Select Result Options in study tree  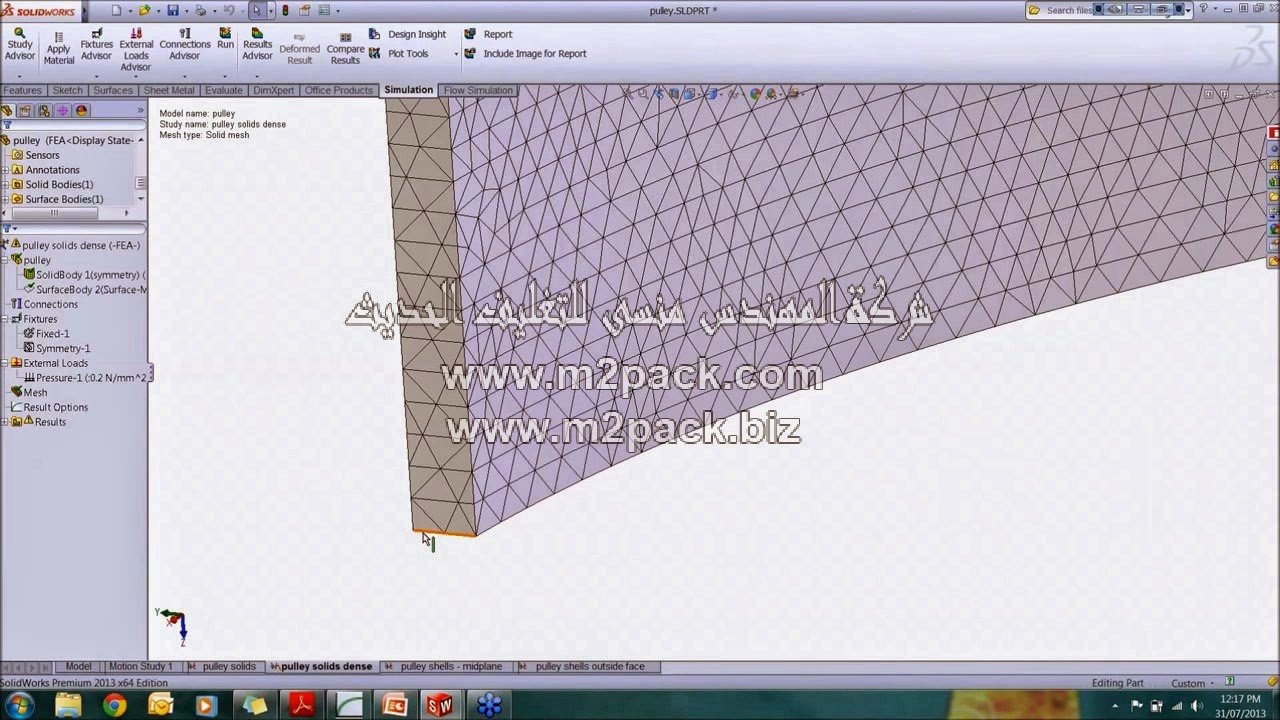pos(49,407)
